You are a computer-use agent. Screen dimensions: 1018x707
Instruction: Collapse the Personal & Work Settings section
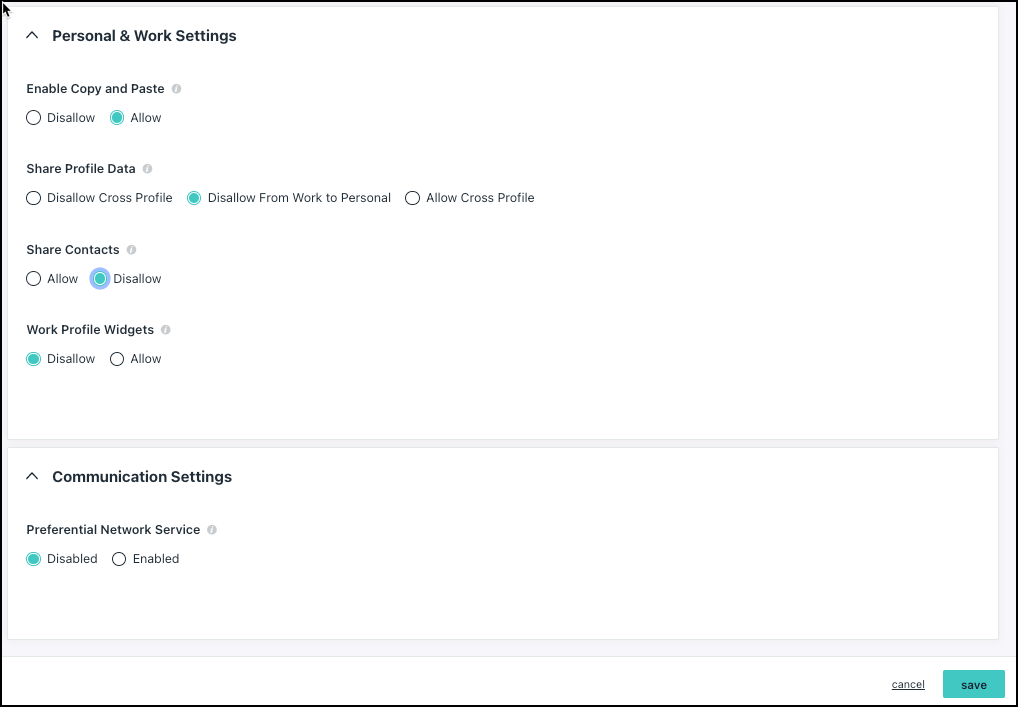pyautogui.click(x=32, y=36)
